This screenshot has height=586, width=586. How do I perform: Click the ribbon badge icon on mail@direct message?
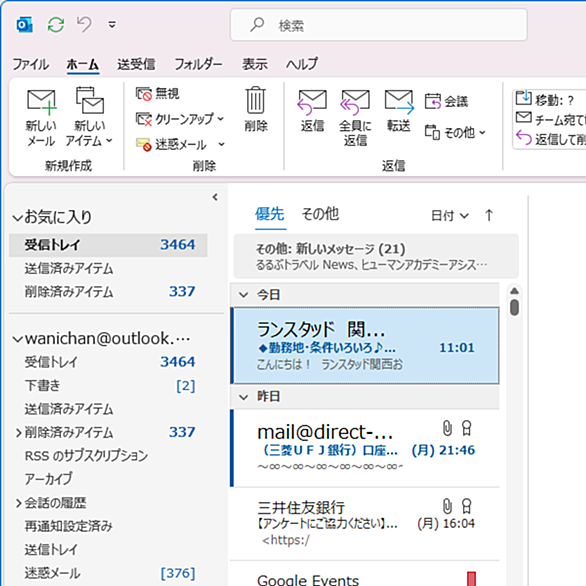pos(466,429)
